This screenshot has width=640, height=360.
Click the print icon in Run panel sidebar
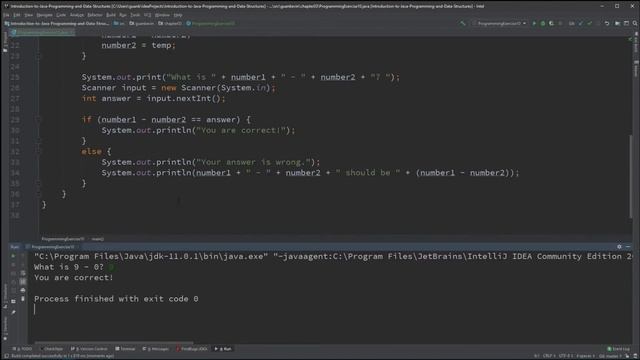point(22,290)
